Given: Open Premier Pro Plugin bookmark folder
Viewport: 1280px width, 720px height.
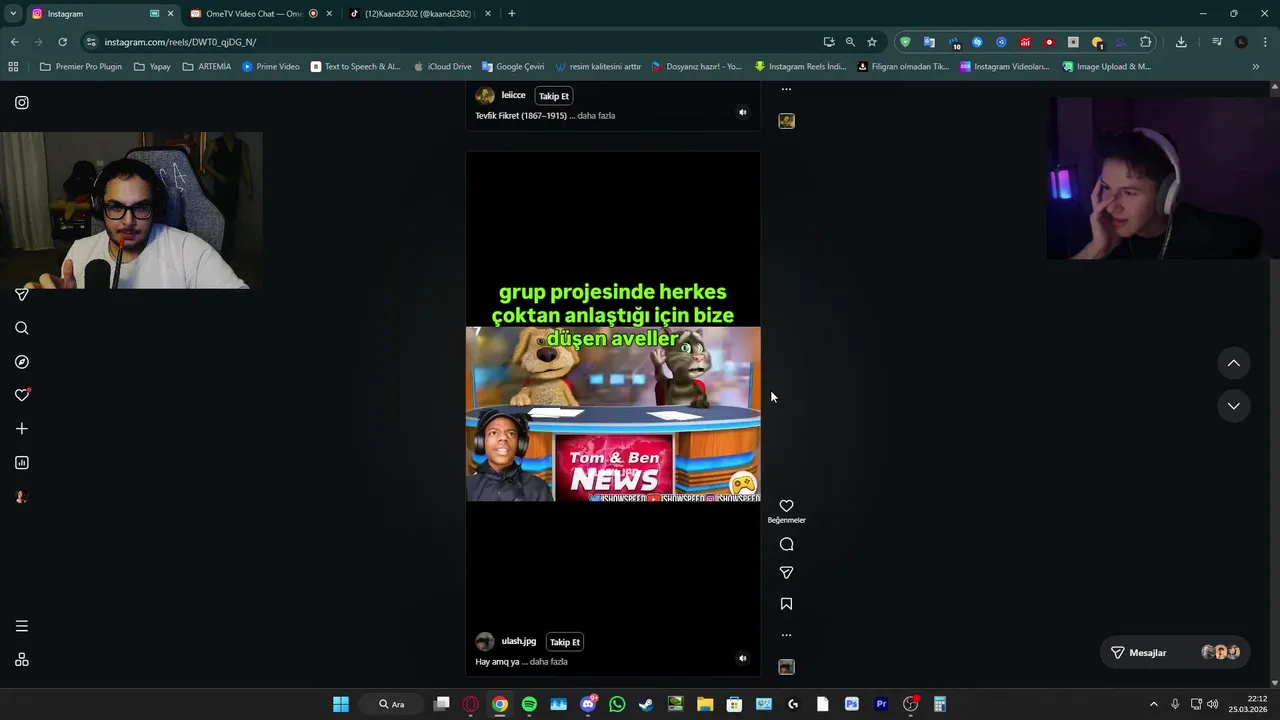Looking at the screenshot, I should (x=81, y=67).
